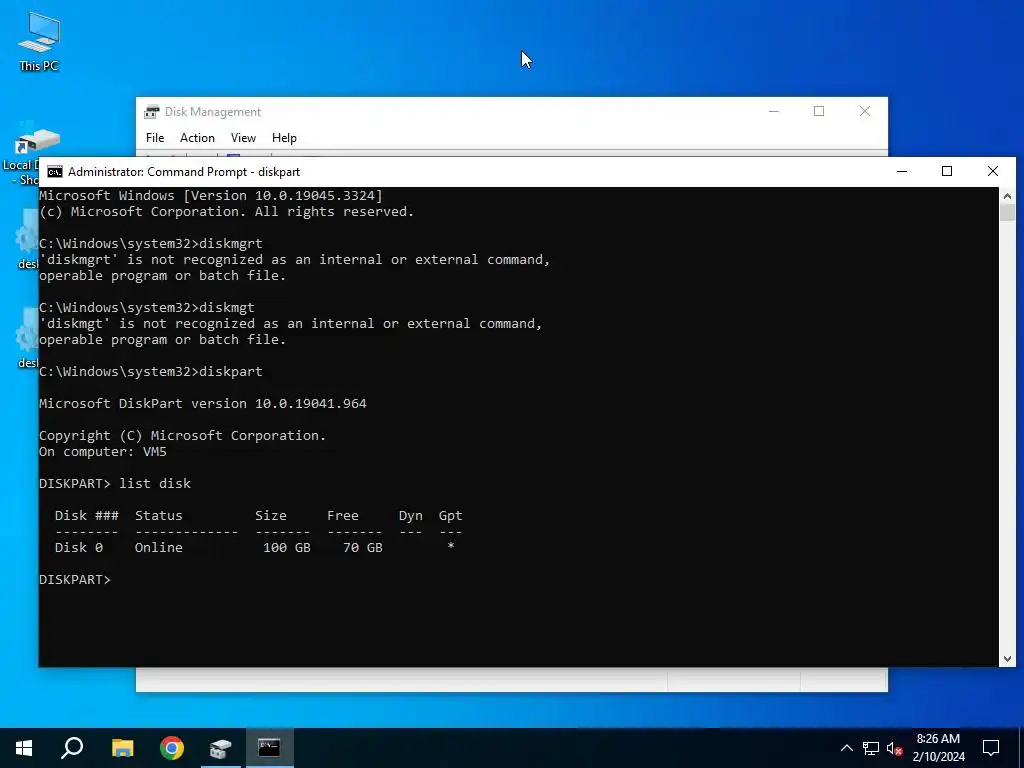Click the Command Prompt scrollbar thumb
The width and height of the screenshot is (1024, 768).
(1007, 213)
